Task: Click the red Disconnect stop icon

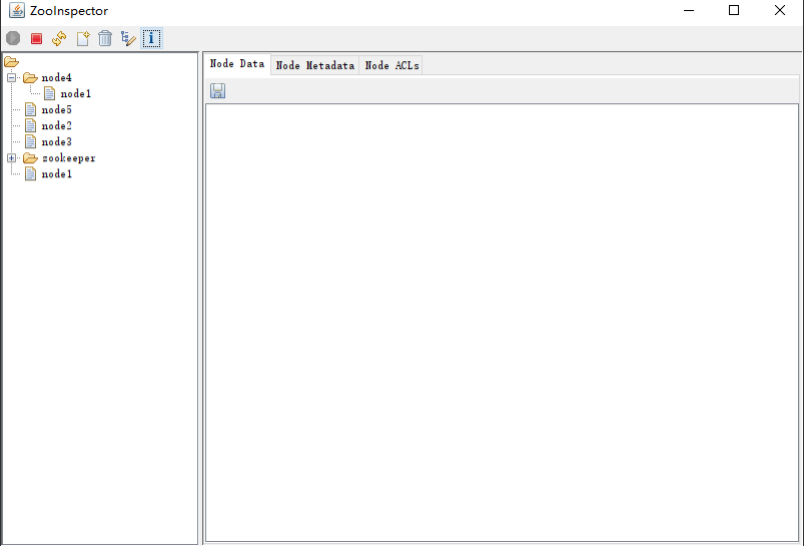Action: (36, 38)
